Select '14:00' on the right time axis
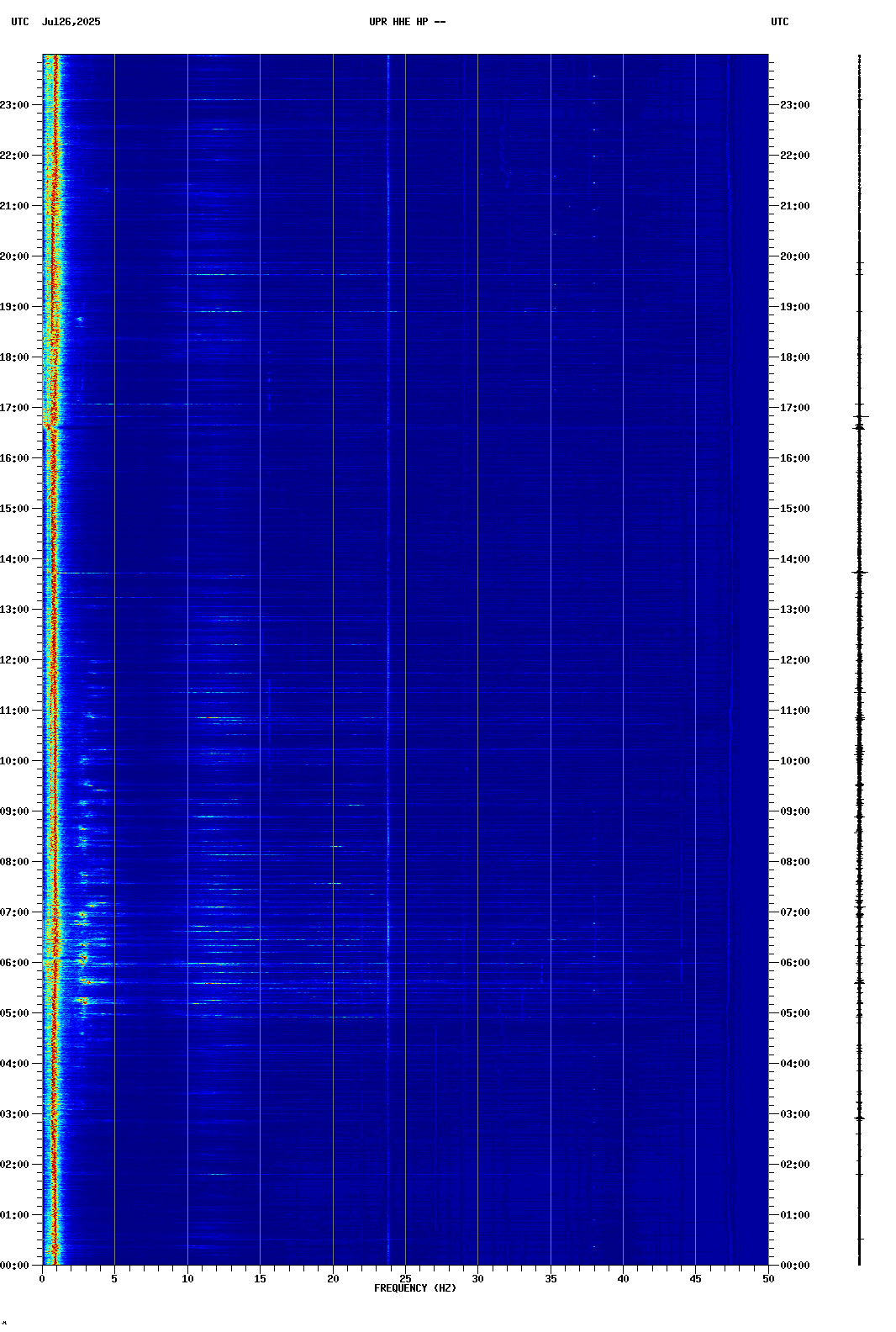This screenshot has height=1332, width=896. (x=795, y=559)
